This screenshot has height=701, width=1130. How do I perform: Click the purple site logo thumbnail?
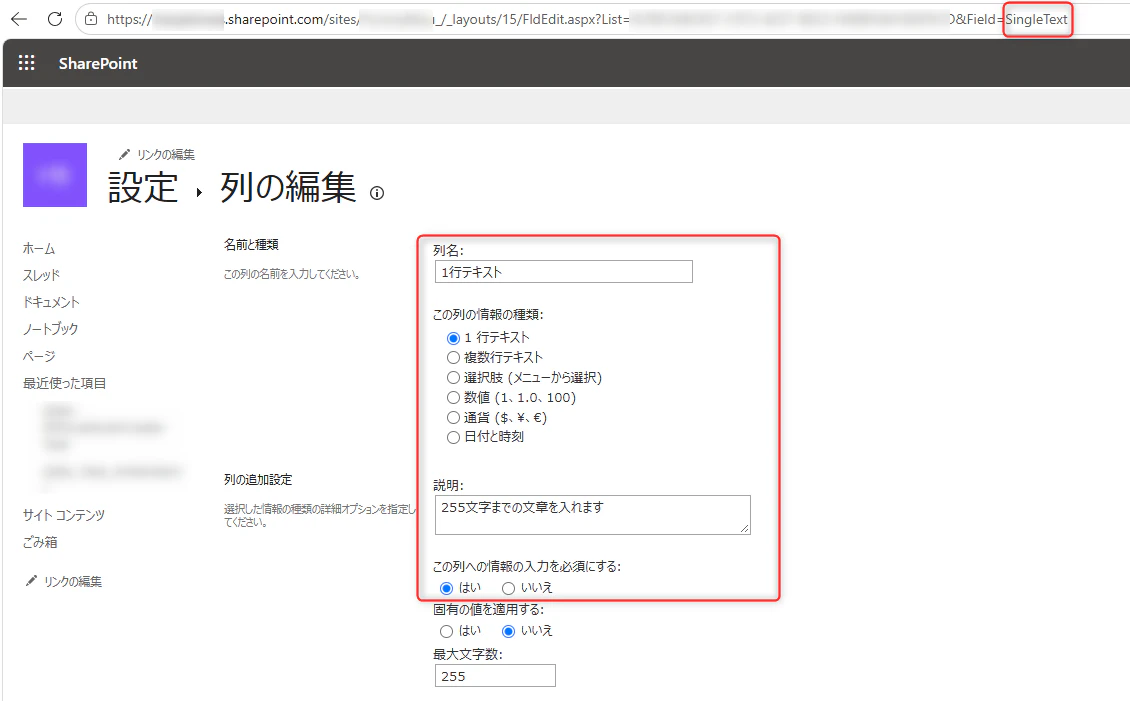tap(55, 175)
